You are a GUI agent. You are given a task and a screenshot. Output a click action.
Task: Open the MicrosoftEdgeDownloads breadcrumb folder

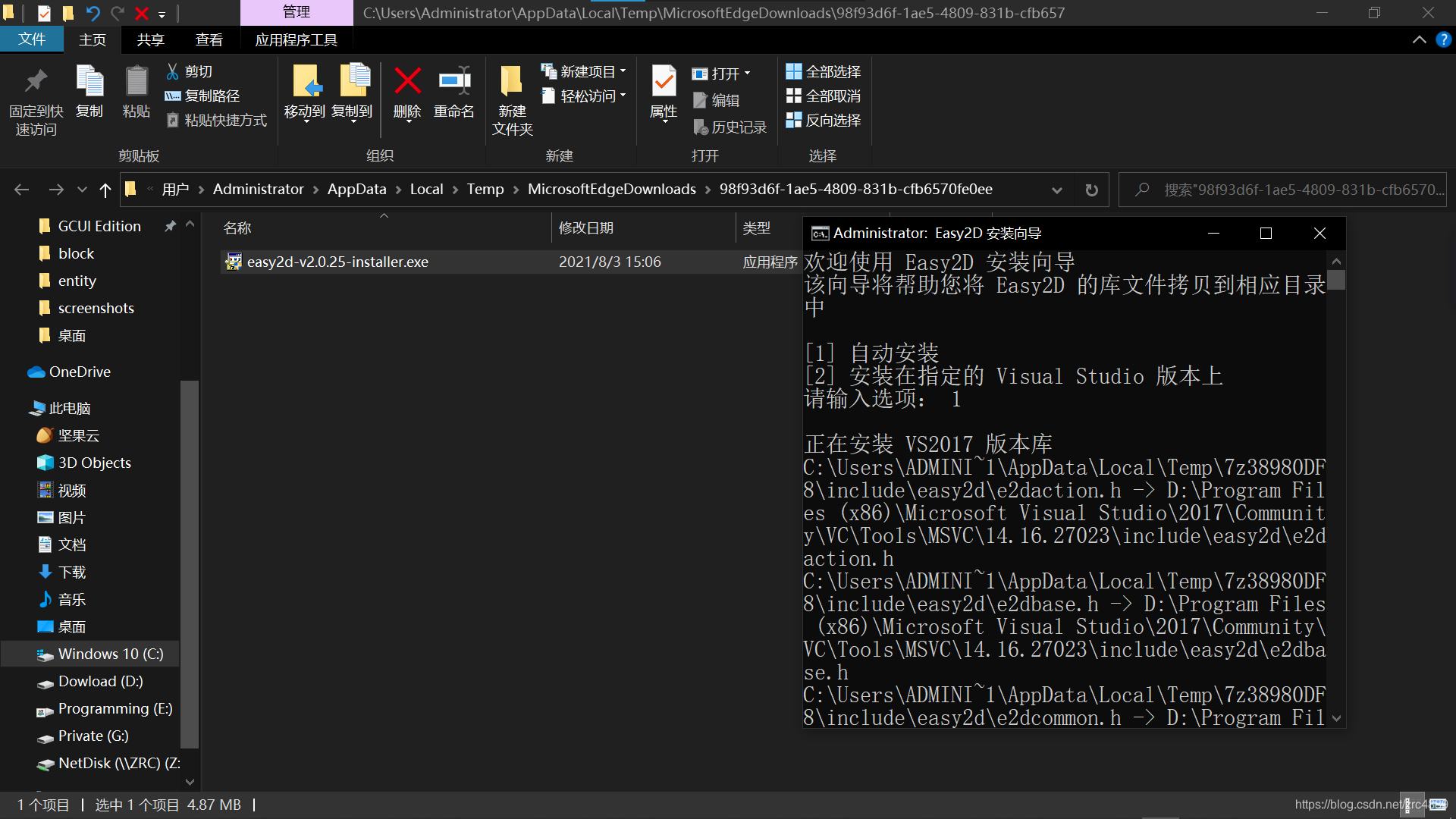[x=611, y=189]
